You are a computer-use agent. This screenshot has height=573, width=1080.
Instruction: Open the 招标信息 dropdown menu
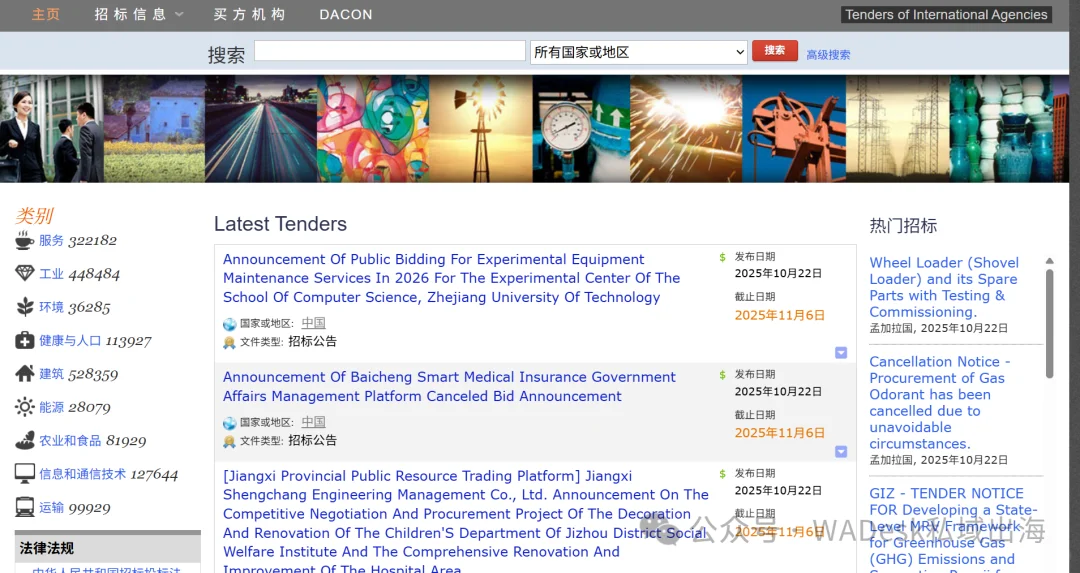138,14
